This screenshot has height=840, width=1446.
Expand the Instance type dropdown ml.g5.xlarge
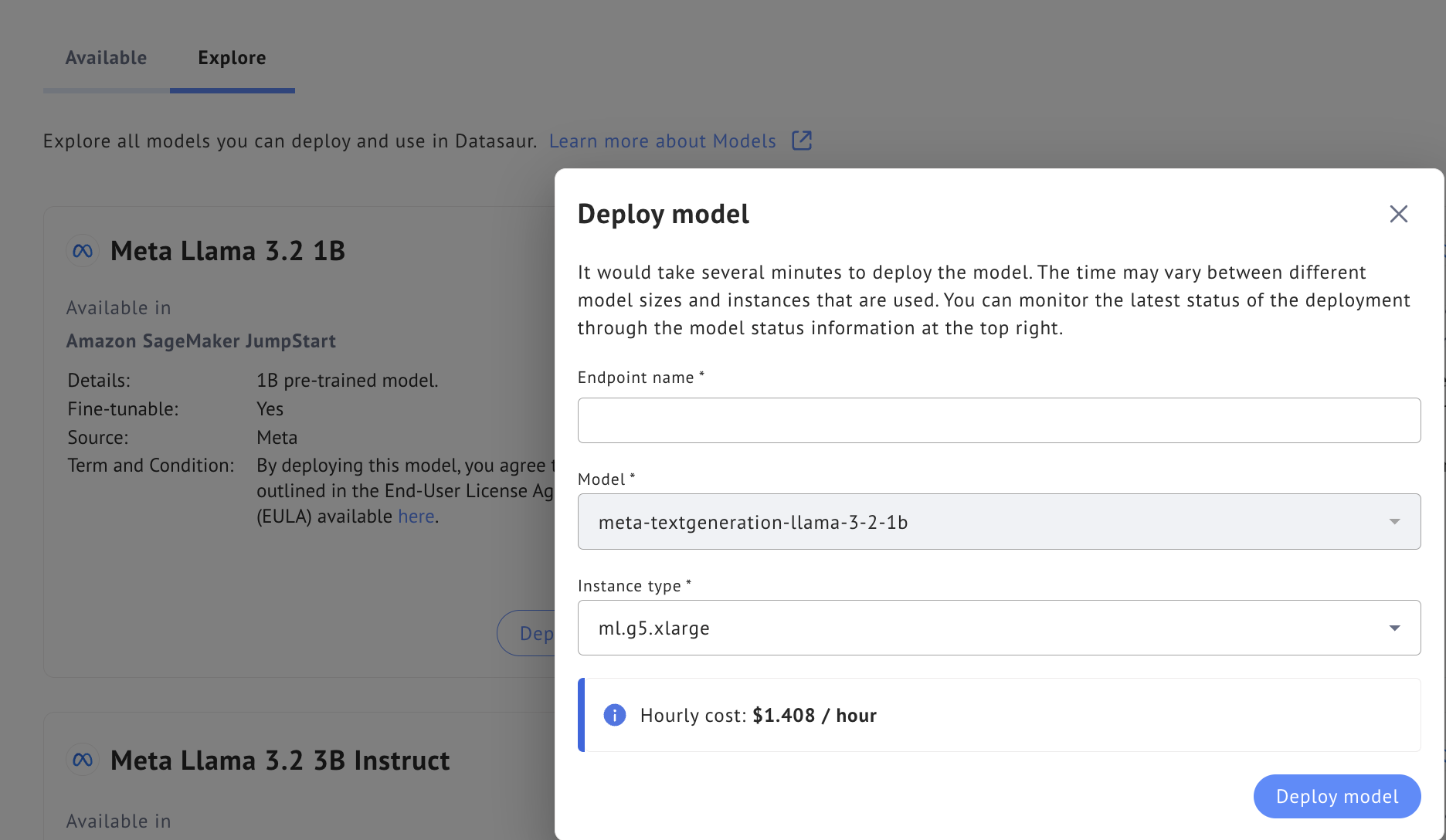point(999,628)
